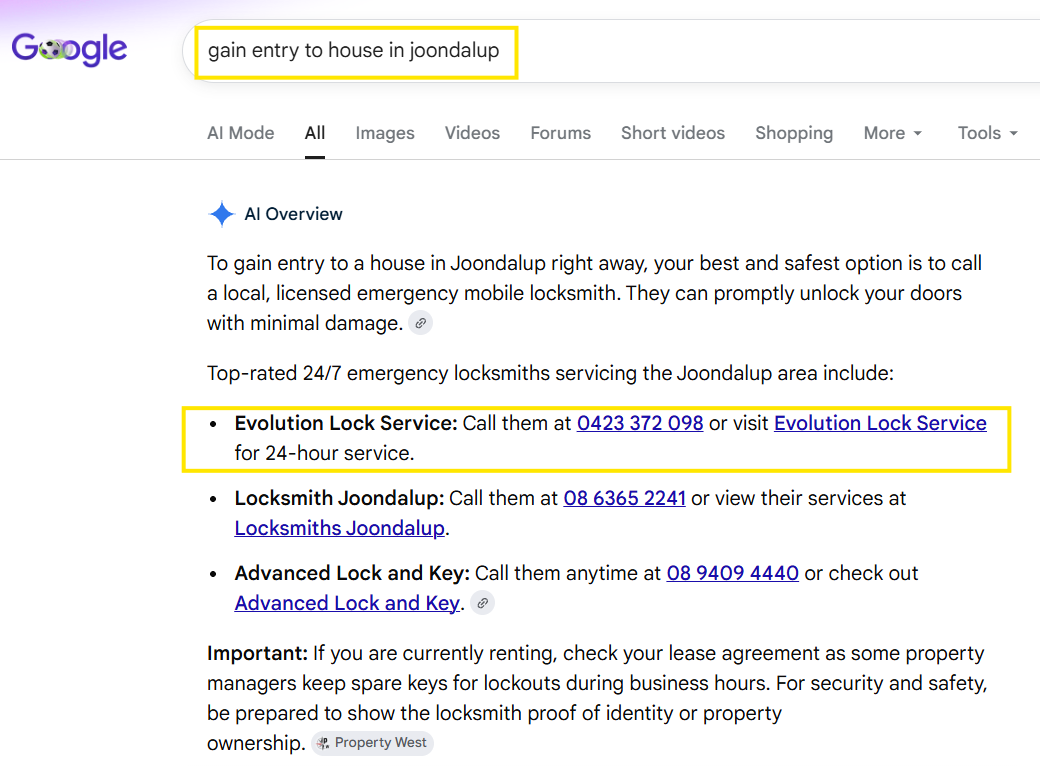This screenshot has width=1040, height=770.
Task: Select the All results tab
Action: click(x=315, y=133)
